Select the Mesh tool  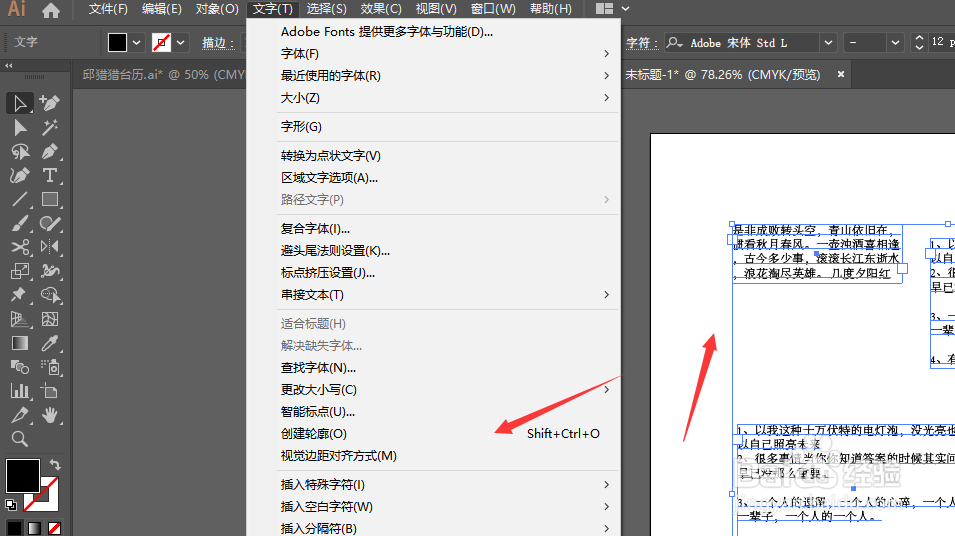[x=49, y=319]
